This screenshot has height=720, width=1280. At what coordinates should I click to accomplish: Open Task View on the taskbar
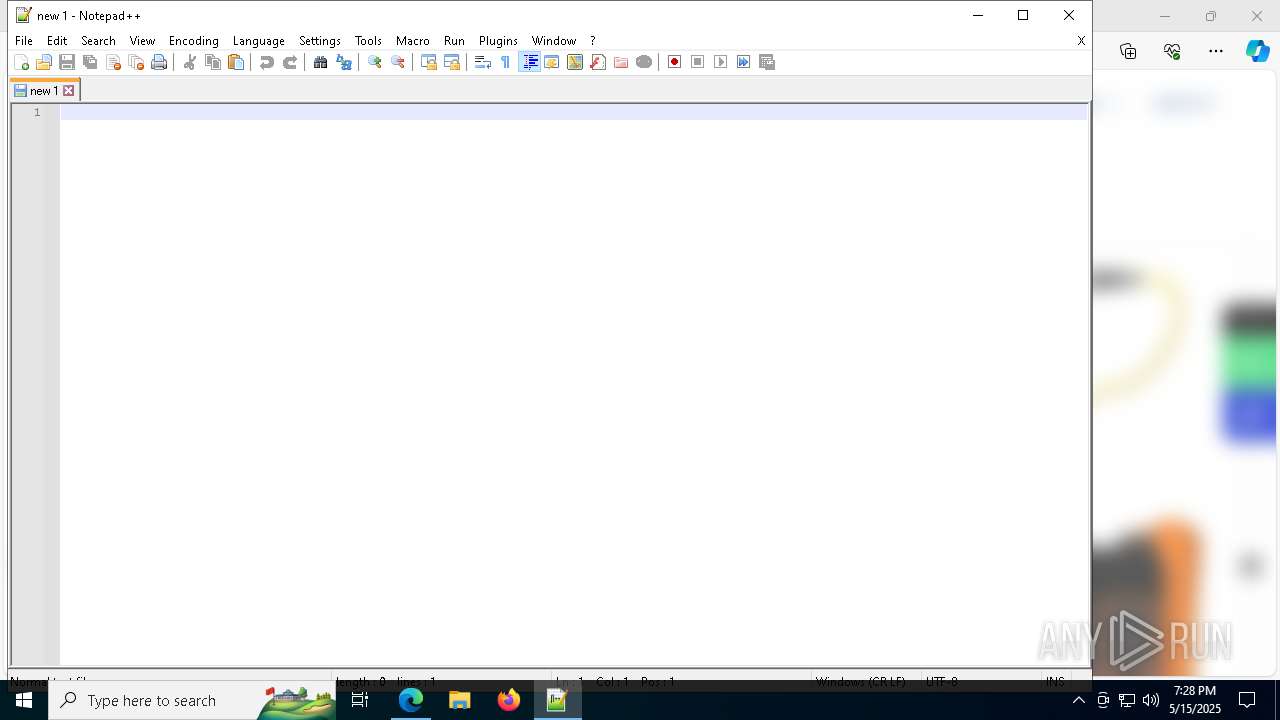coord(360,700)
